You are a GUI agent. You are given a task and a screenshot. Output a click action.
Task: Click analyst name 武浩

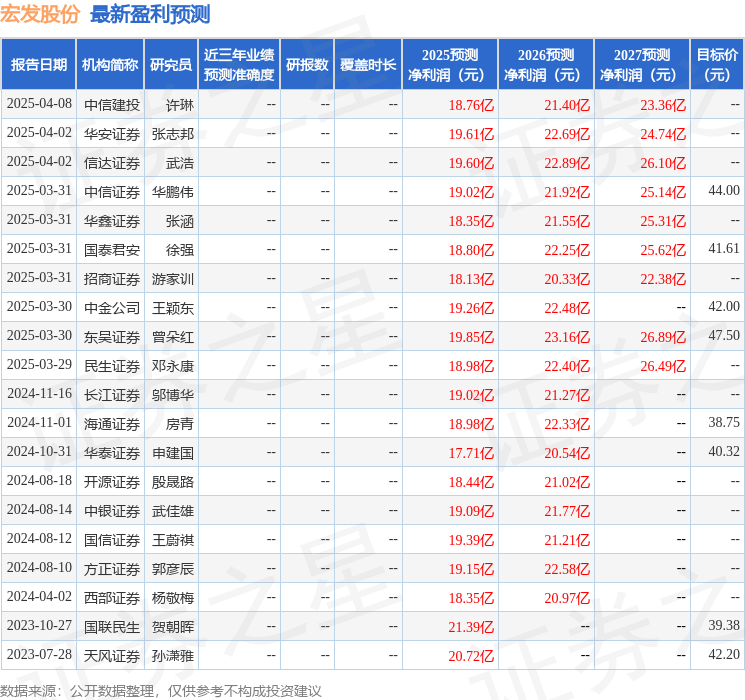click(180, 163)
